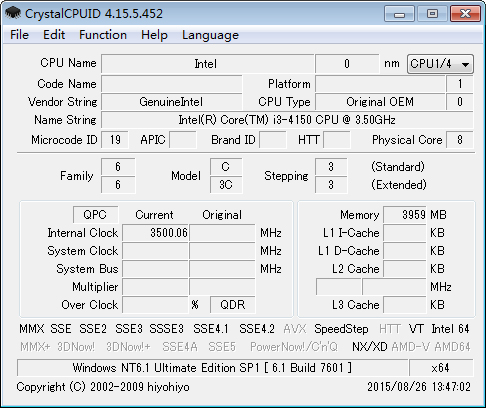Image resolution: width=486 pixels, height=408 pixels.
Task: Open the Function menu
Action: click(103, 35)
